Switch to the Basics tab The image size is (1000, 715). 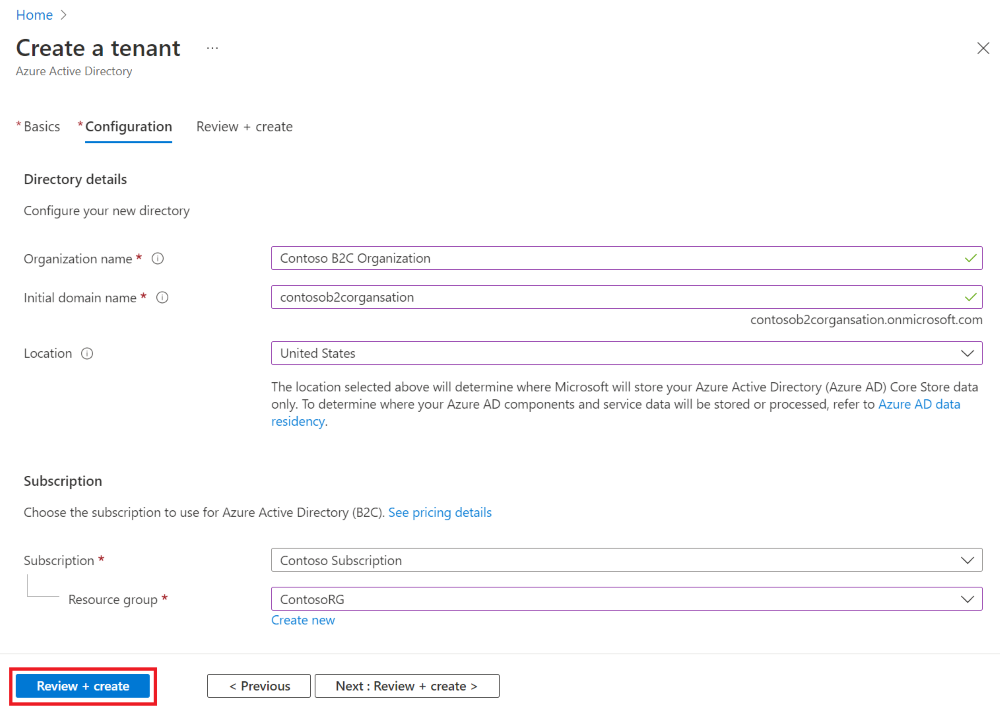pyautogui.click(x=40, y=126)
